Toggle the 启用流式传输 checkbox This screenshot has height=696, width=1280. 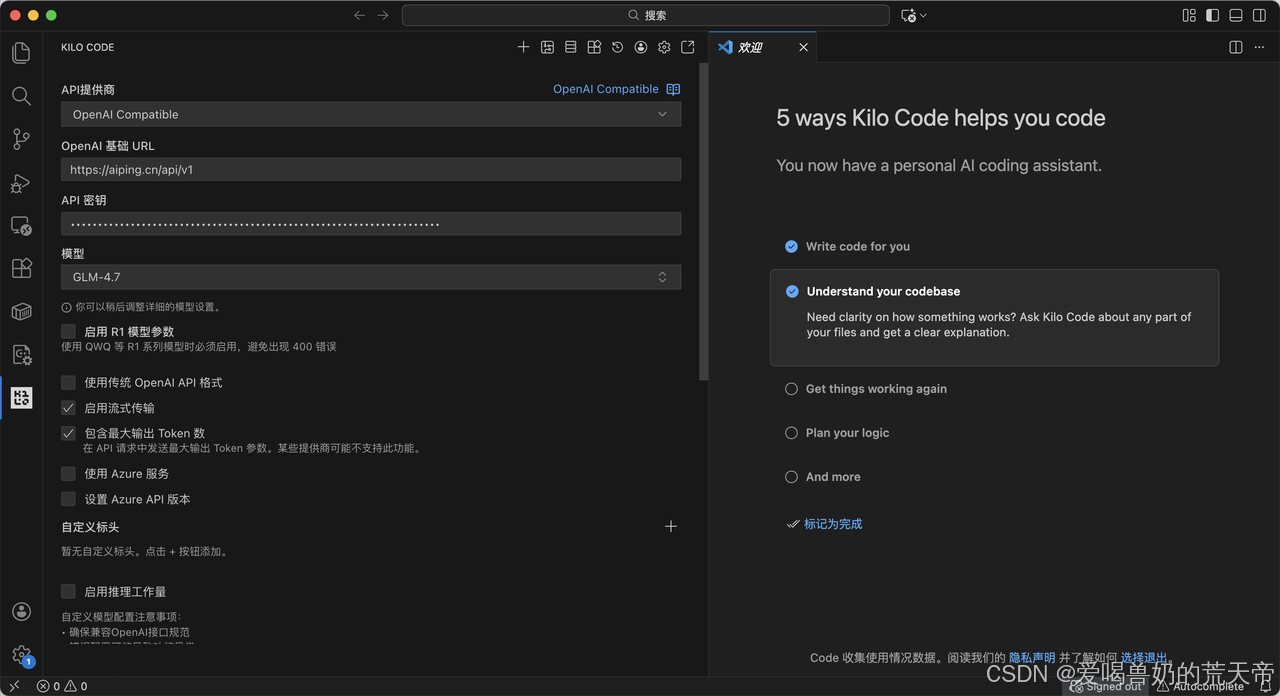[x=68, y=408]
